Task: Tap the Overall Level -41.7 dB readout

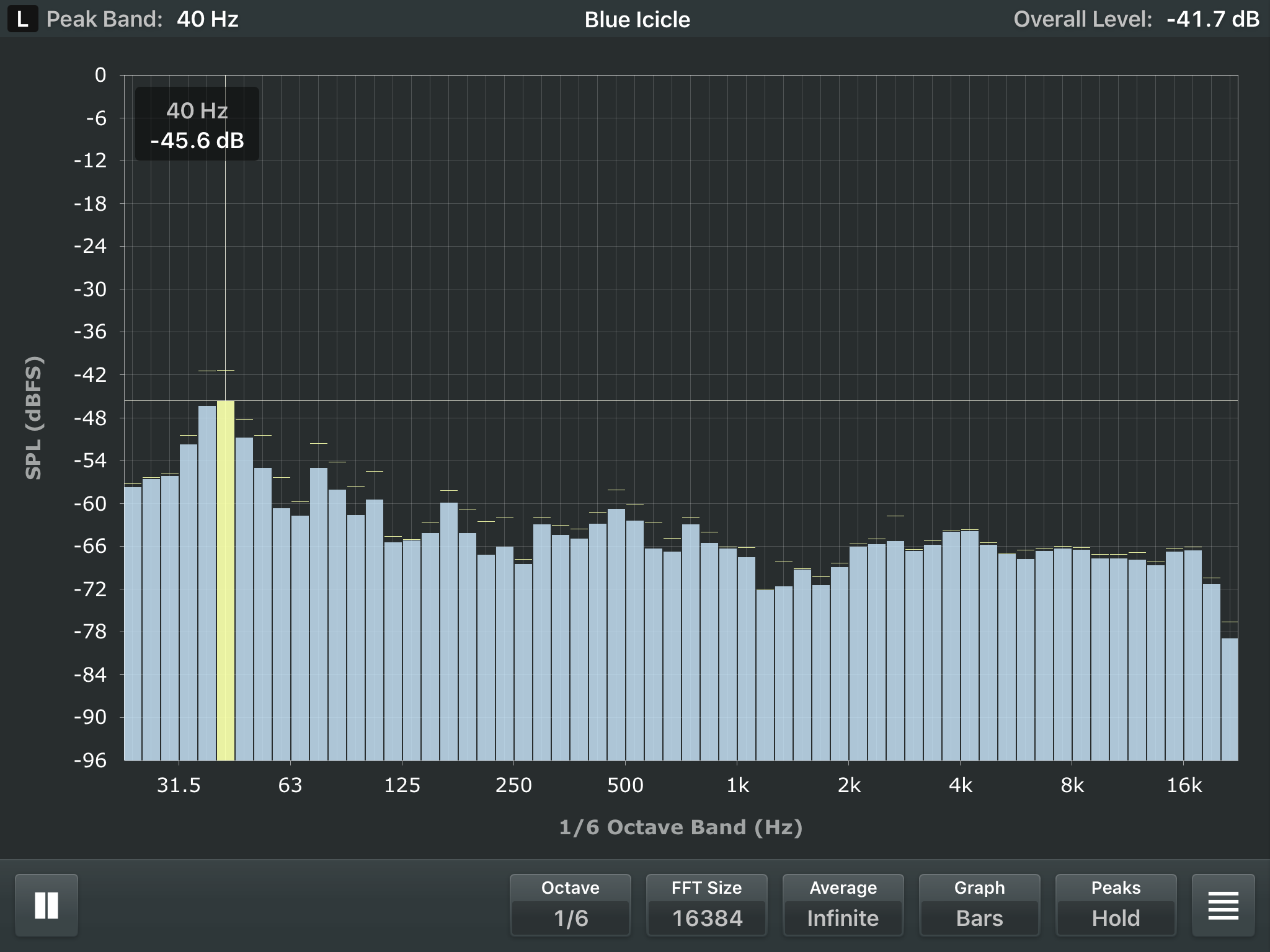Action: click(1136, 19)
